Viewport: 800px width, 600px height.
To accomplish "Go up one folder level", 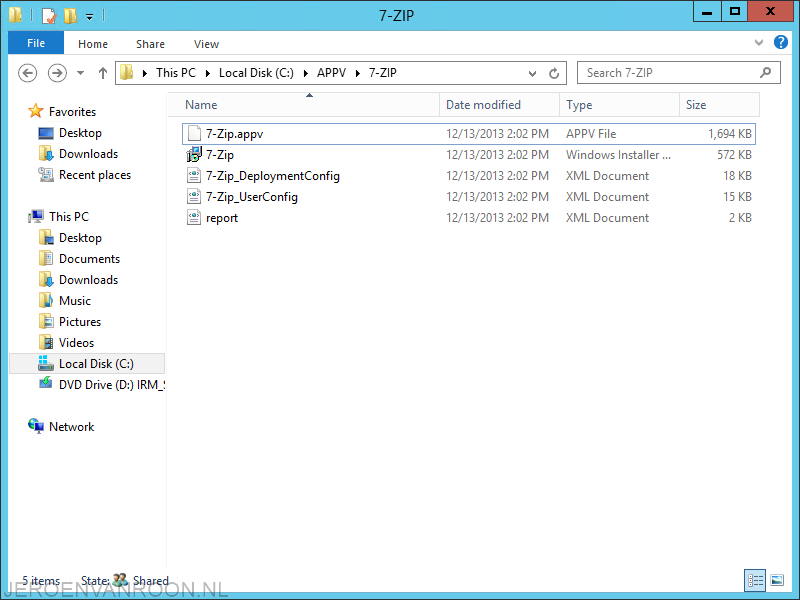I will pyautogui.click(x=103, y=73).
